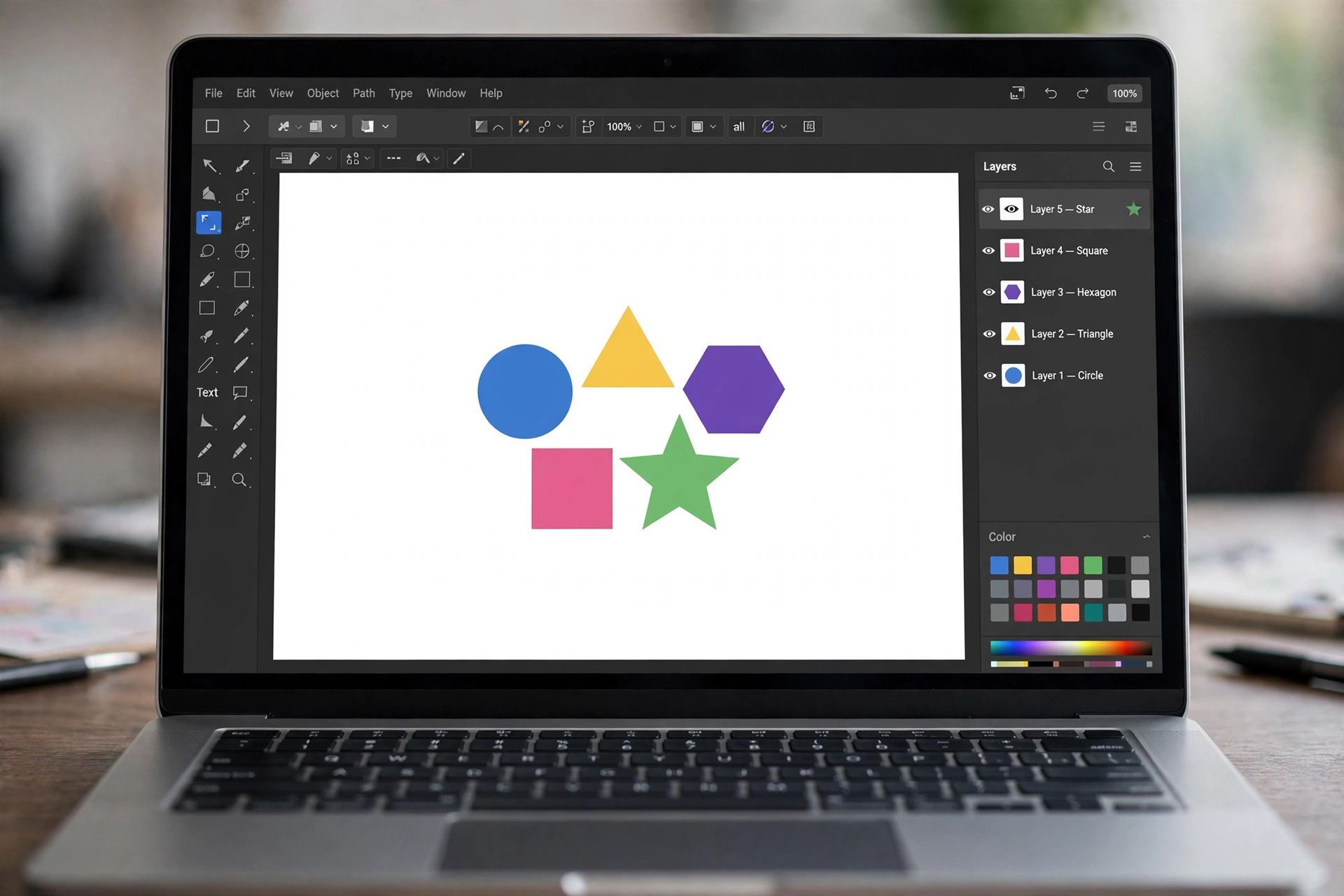This screenshot has height=896, width=1344.
Task: Collapse the Color panel chevron
Action: coord(1146,537)
